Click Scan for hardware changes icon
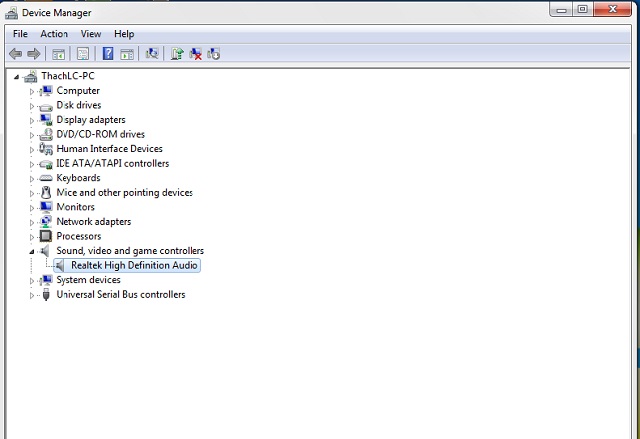 pos(152,53)
